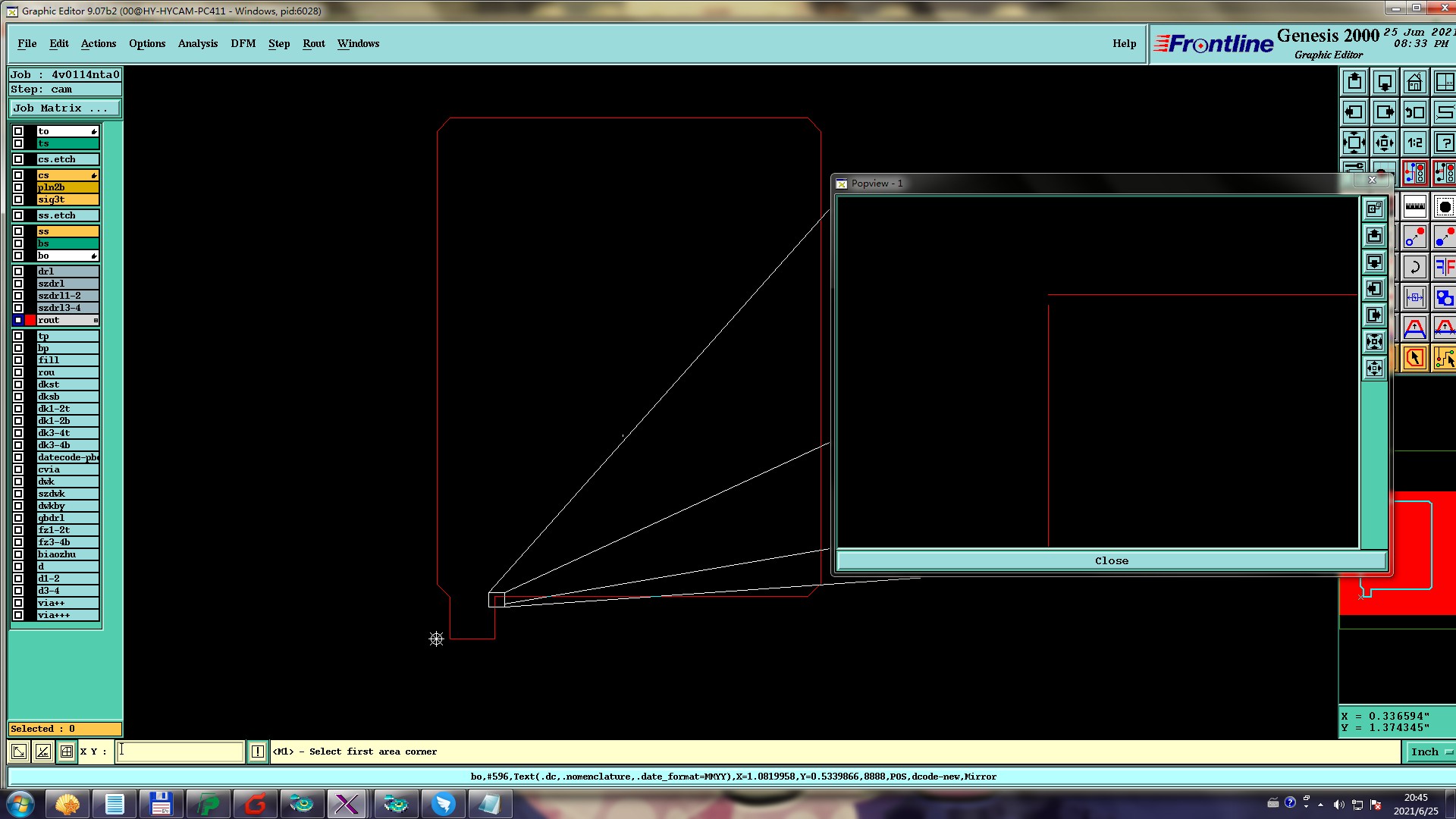Click the 1:2 zoom scale icon
This screenshot has width=1456, height=819.
click(x=1414, y=143)
